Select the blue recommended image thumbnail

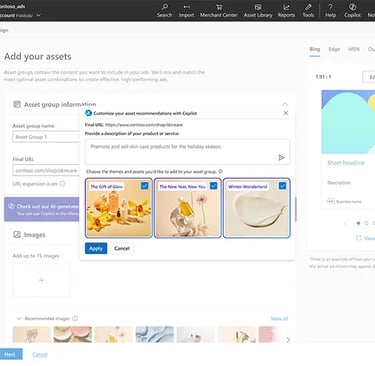tap(155, 334)
